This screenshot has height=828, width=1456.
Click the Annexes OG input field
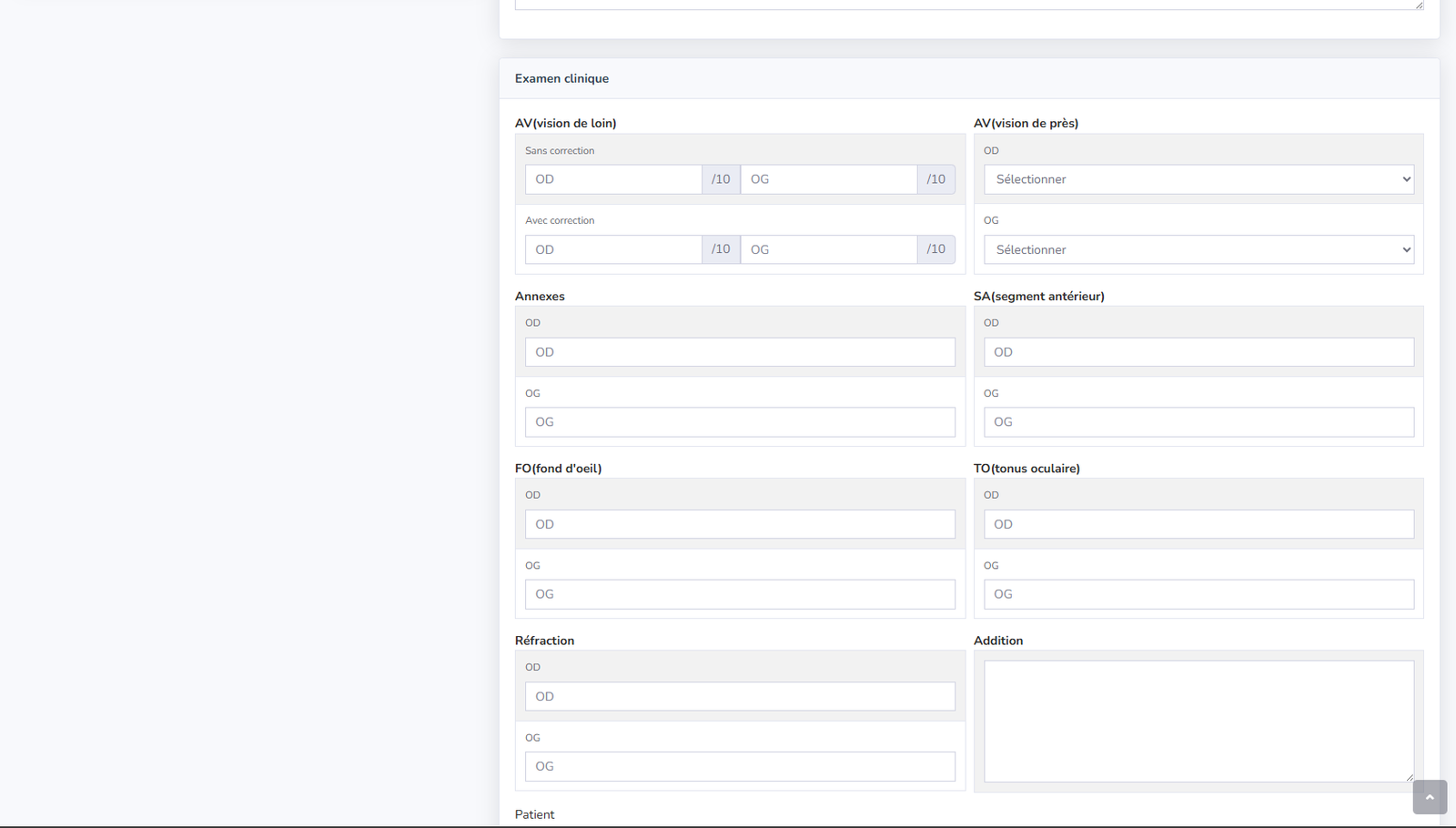click(739, 422)
